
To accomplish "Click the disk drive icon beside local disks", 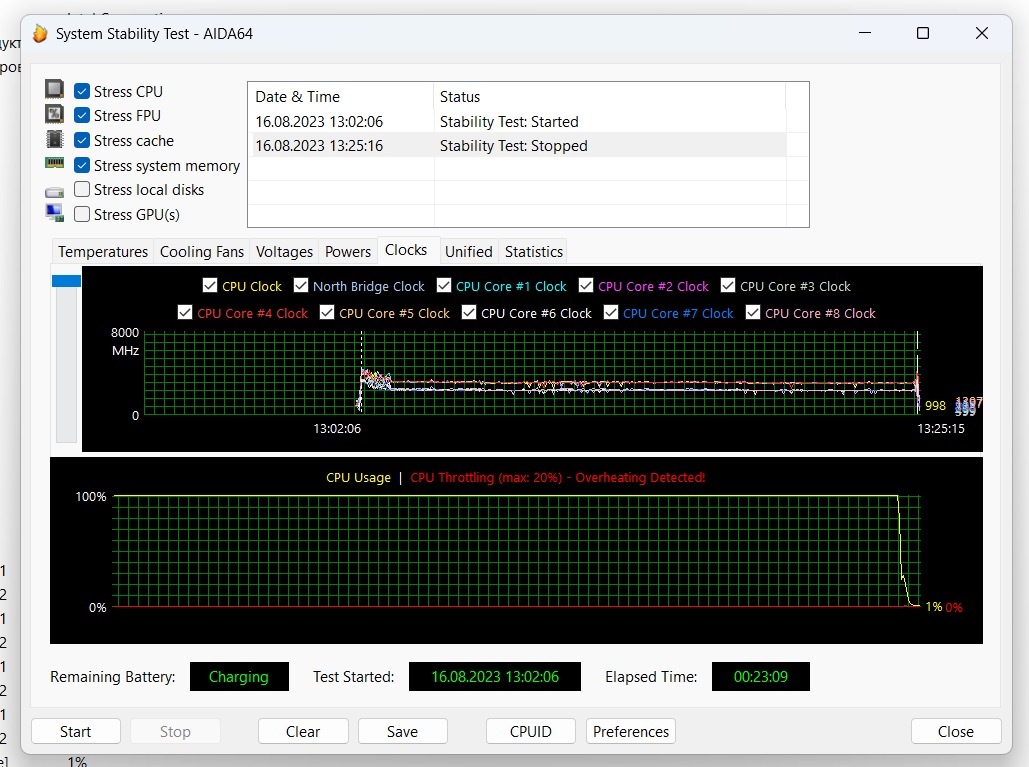I will 55,190.
